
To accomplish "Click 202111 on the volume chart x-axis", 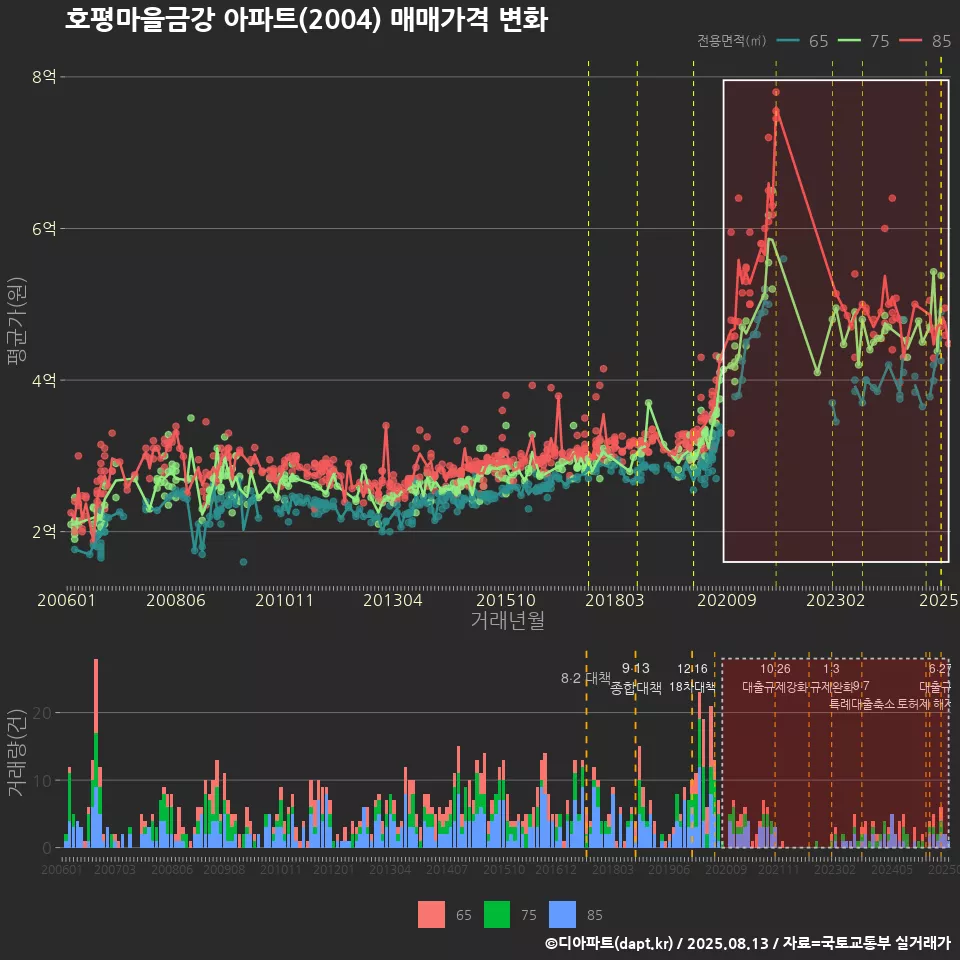I will [779, 869].
